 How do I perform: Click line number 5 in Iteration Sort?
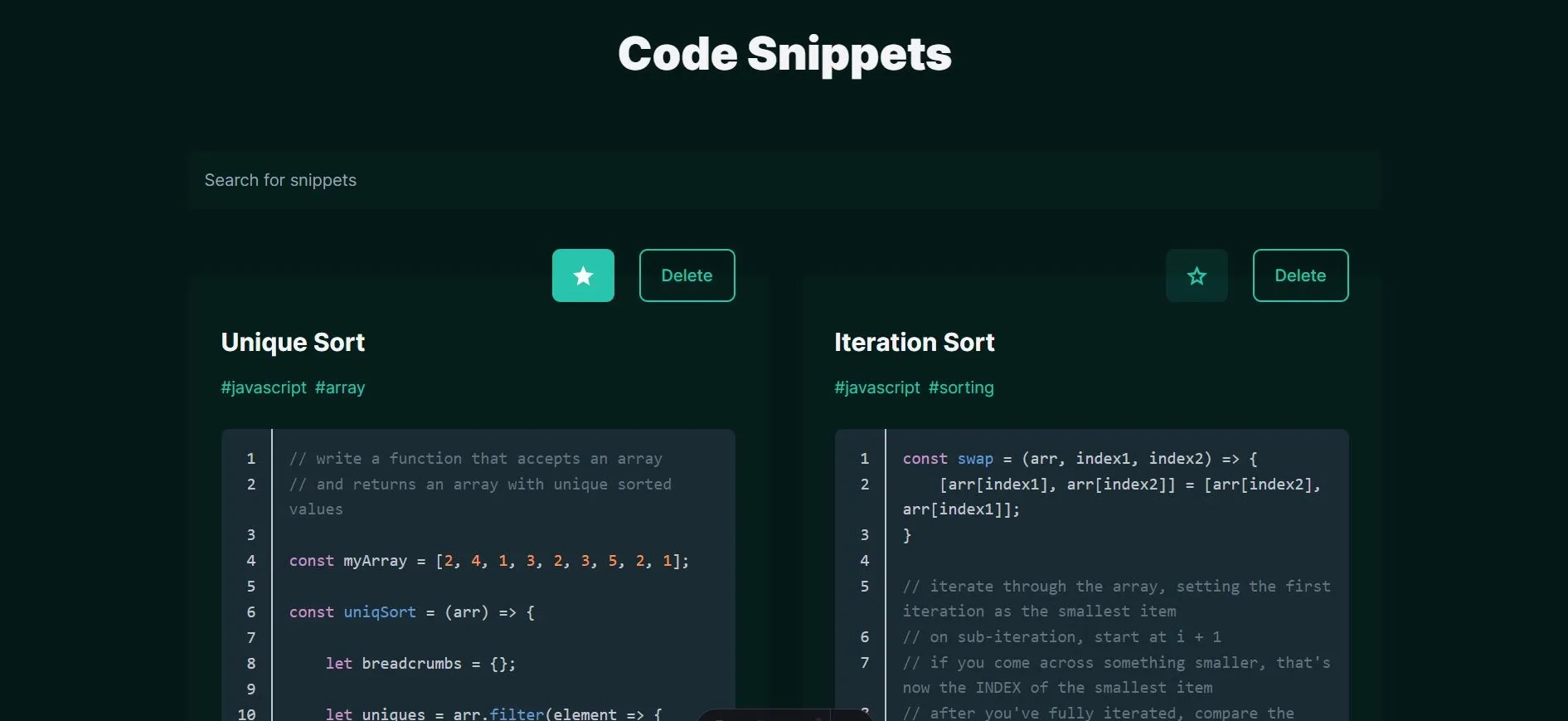pos(864,587)
